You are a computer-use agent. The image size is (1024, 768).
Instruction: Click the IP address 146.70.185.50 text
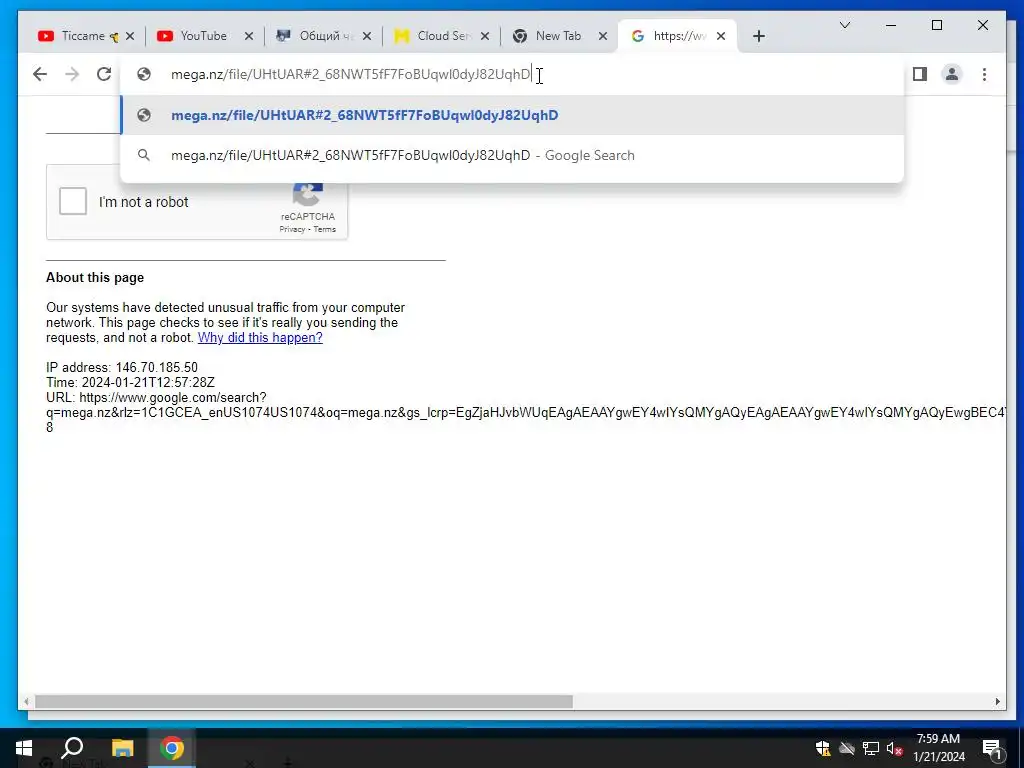121,368
